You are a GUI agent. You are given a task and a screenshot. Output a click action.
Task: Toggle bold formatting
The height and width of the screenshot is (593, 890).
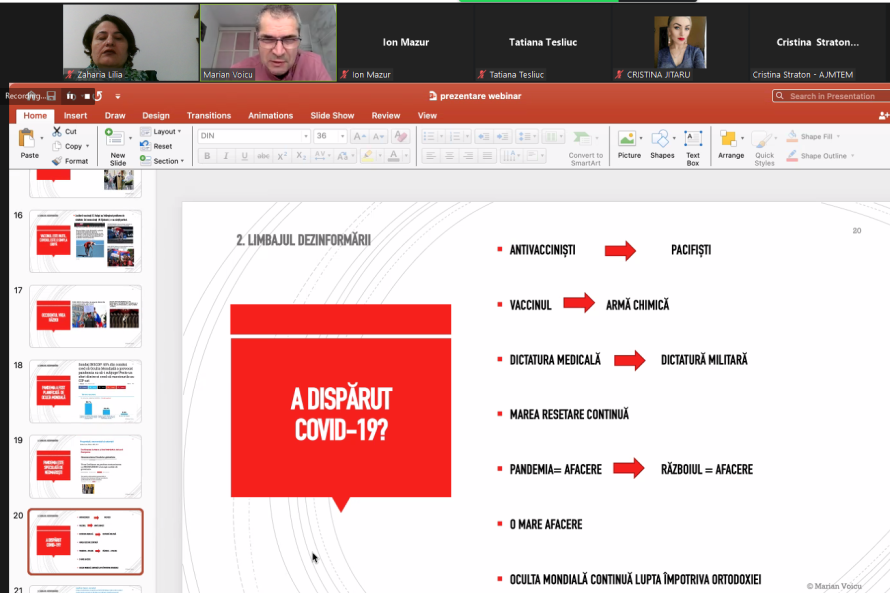coord(207,156)
